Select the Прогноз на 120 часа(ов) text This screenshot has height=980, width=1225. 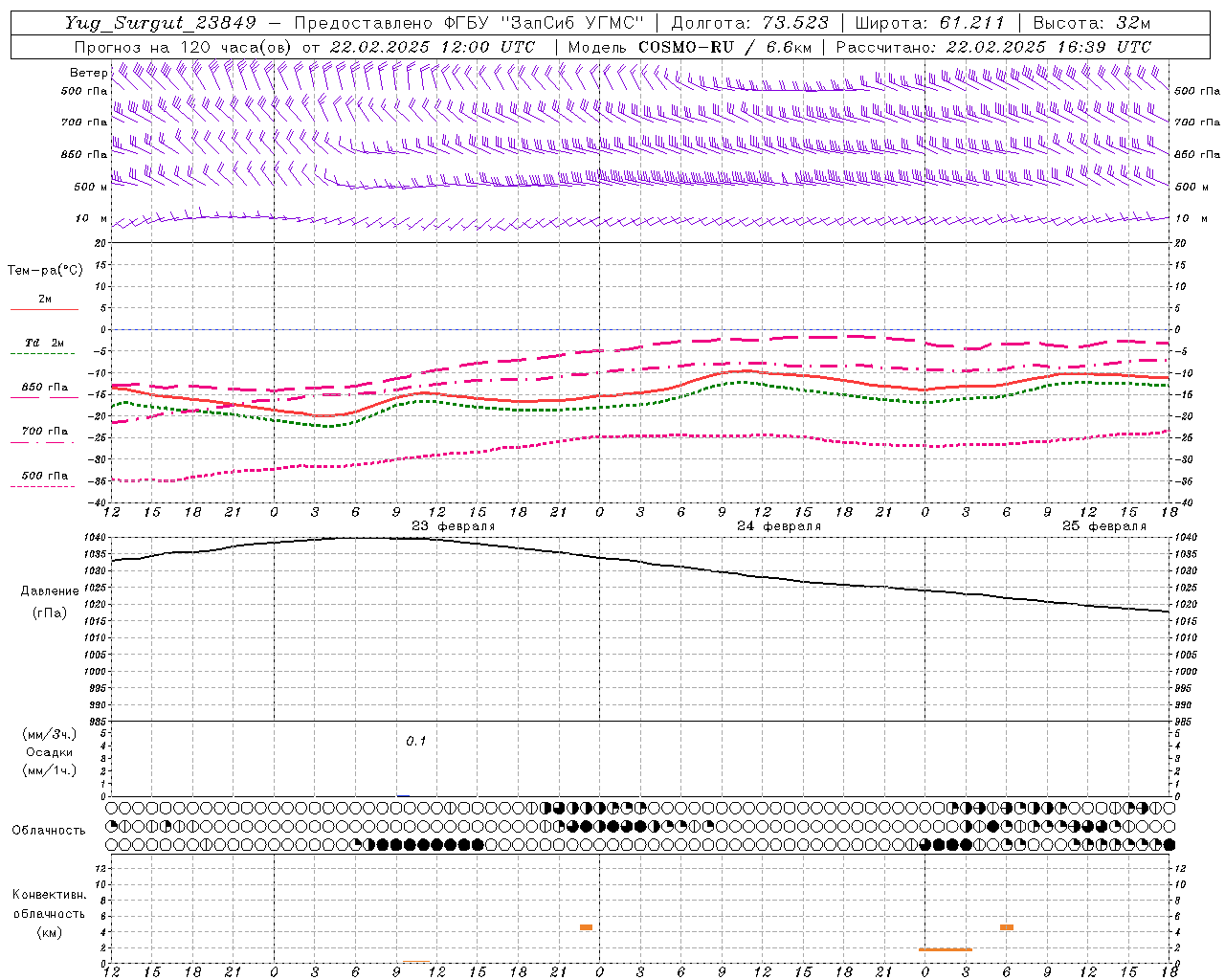pyautogui.click(x=184, y=47)
